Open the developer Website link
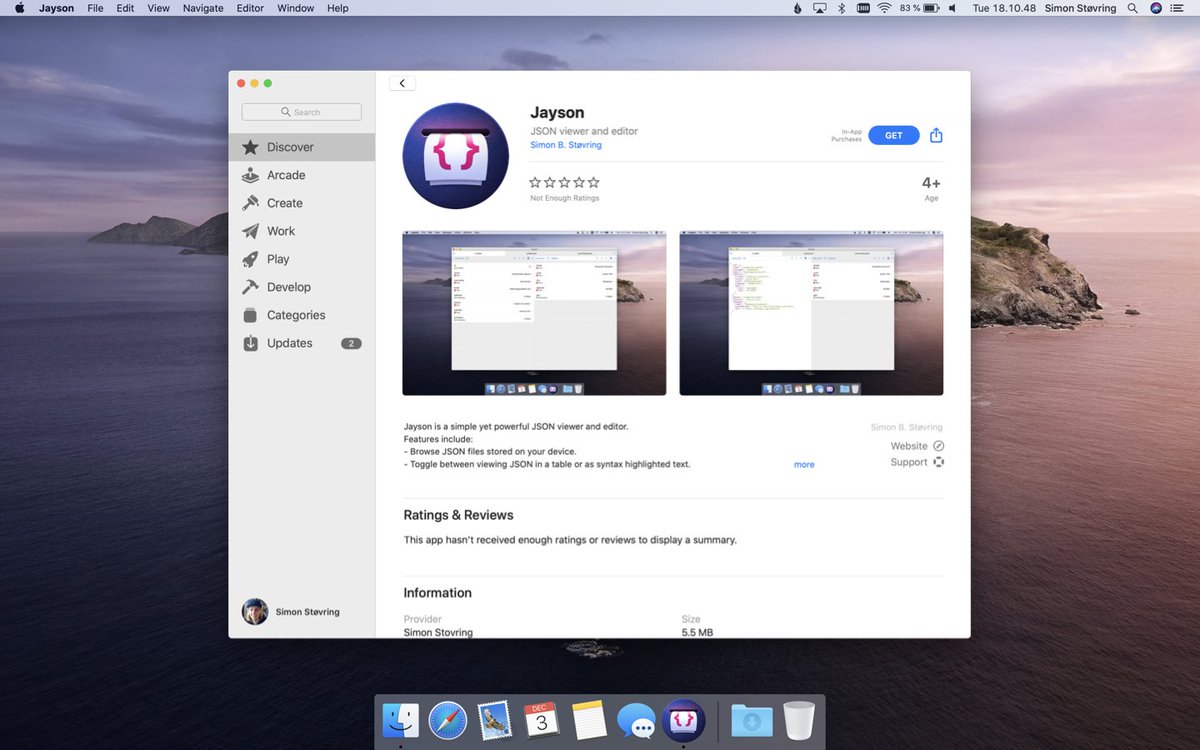Viewport: 1200px width, 750px height. tap(909, 446)
